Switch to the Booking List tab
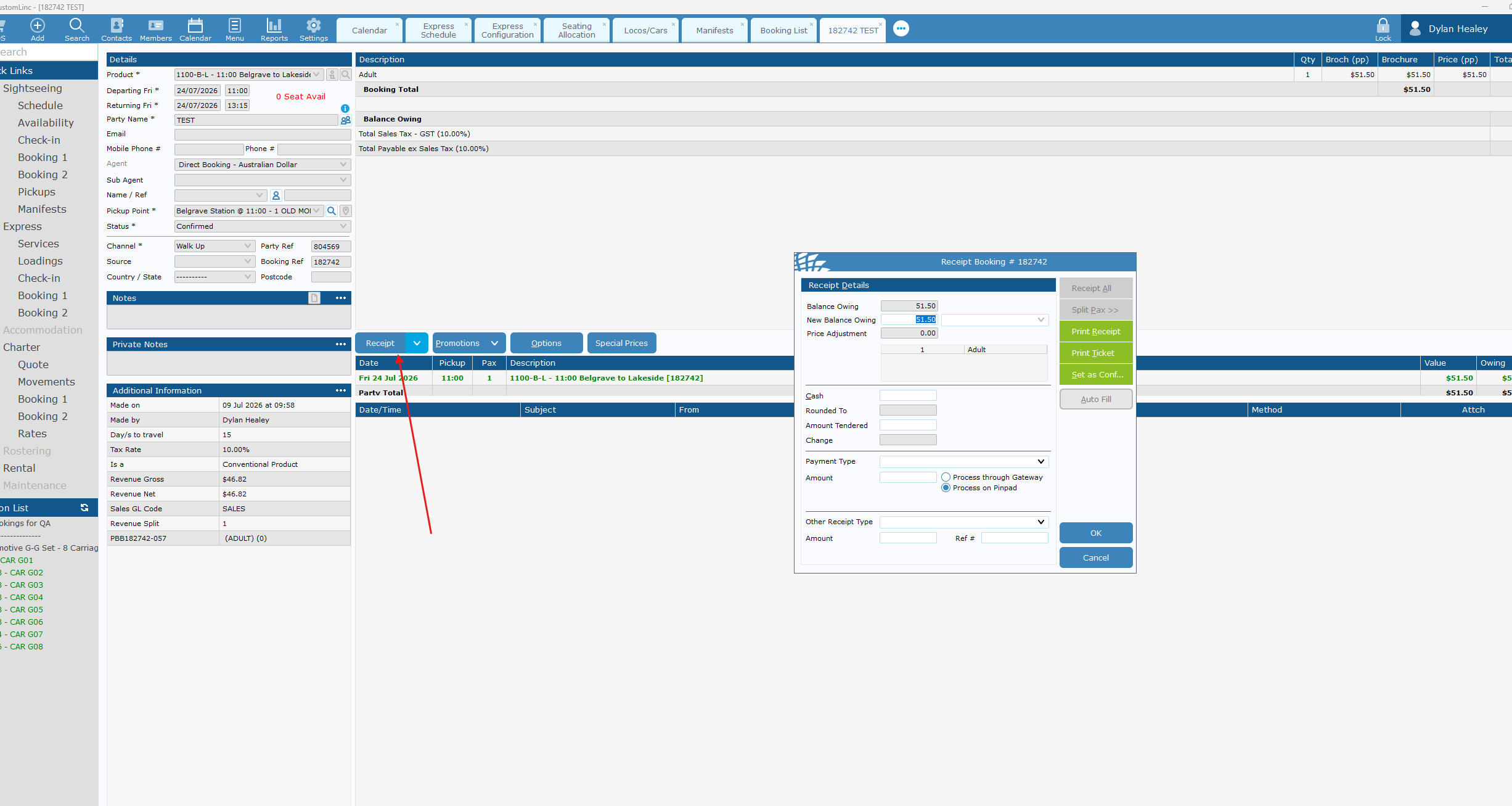This screenshot has height=806, width=1512. 783,30
